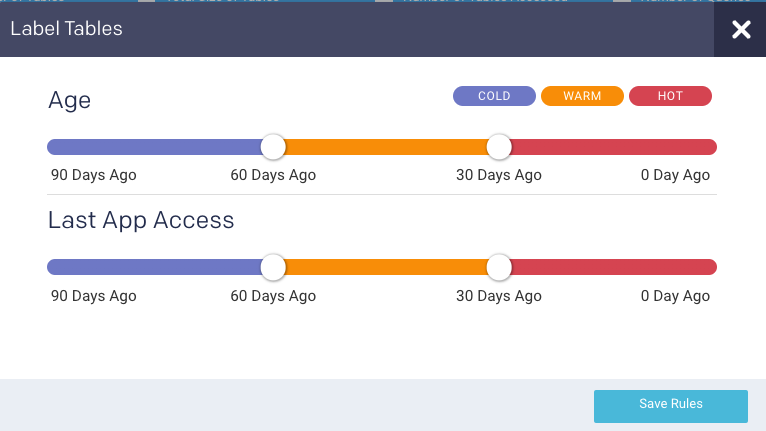
Task: Select the COLD legend badge
Action: (x=494, y=96)
